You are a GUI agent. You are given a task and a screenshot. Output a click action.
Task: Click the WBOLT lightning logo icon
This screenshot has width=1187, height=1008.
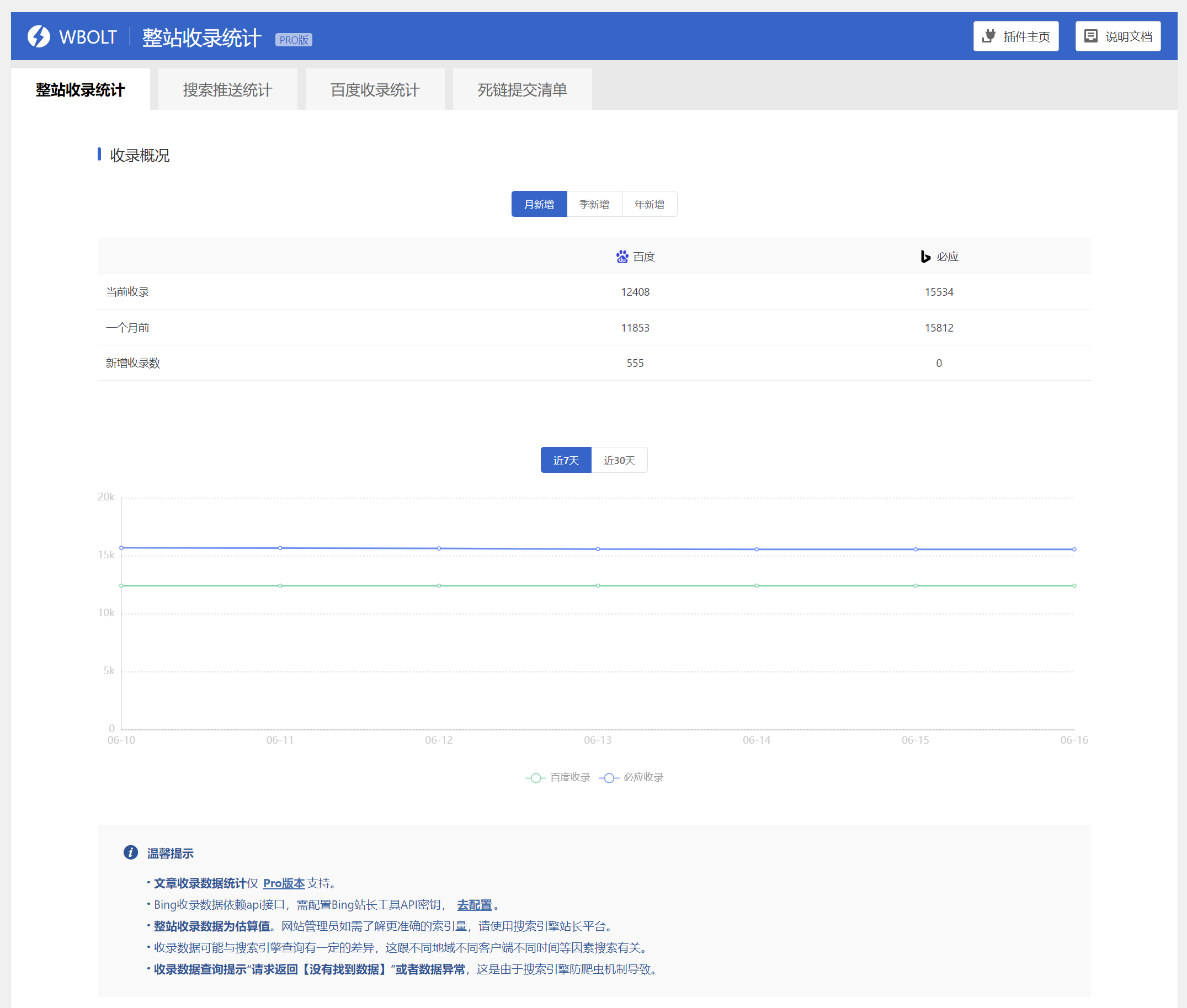coord(39,36)
